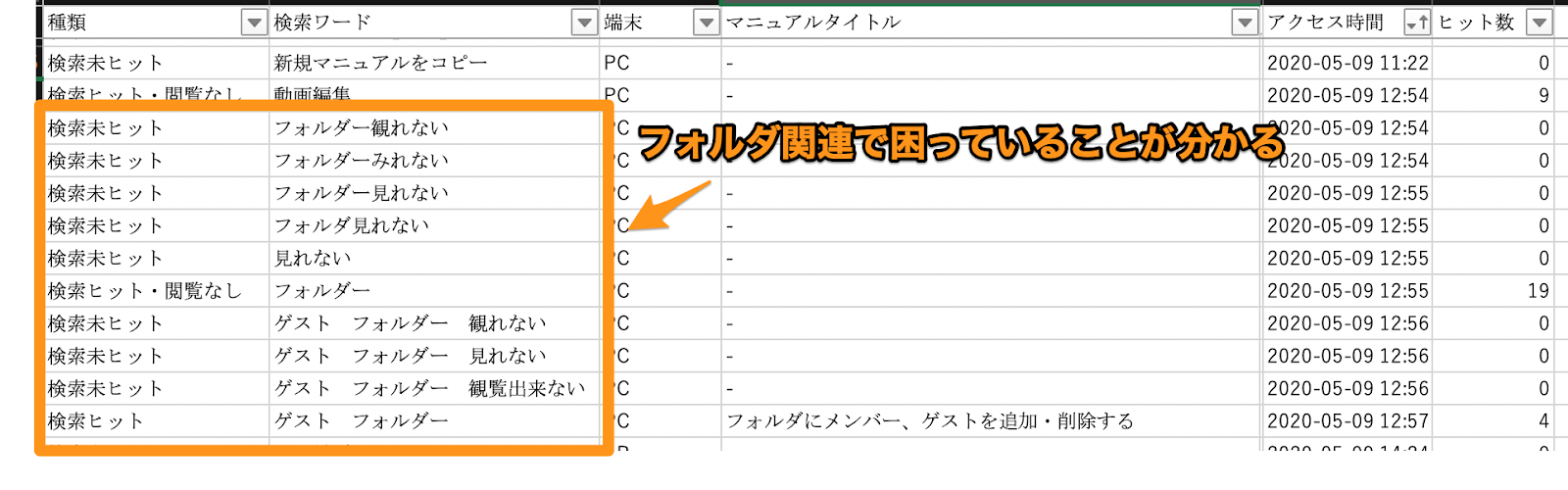The image size is (1568, 490).
Task: Open the ヒット数 column filter dropdown
Action: pyautogui.click(x=1540, y=23)
